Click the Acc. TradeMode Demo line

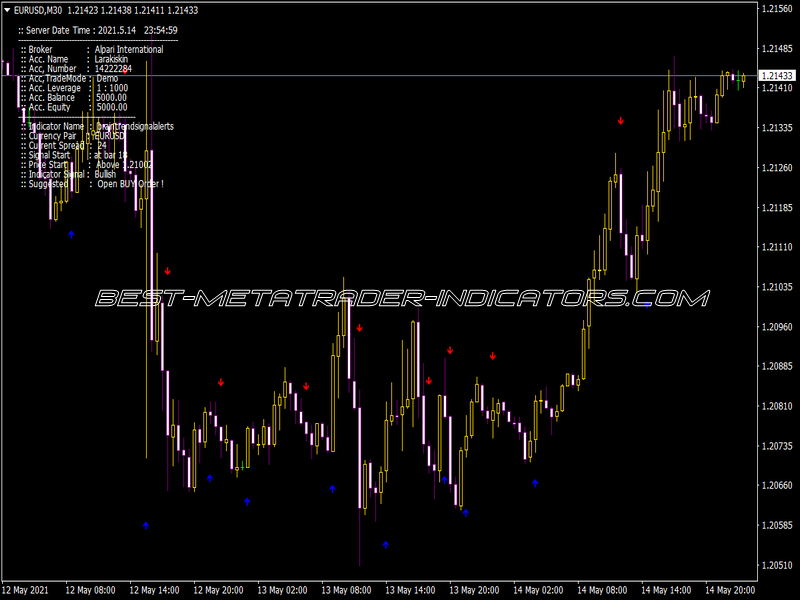point(69,79)
